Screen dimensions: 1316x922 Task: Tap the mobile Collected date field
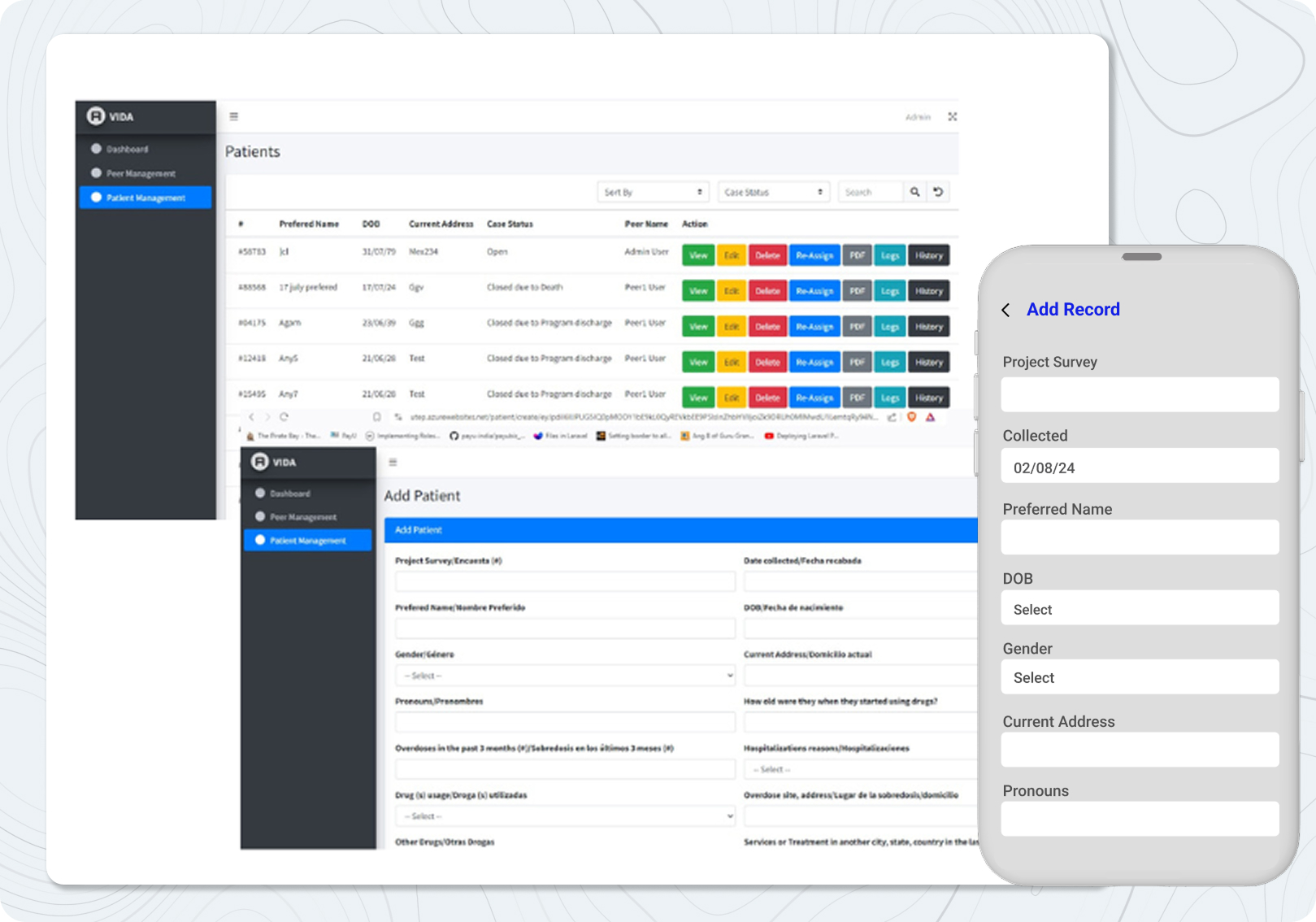click(x=1140, y=468)
